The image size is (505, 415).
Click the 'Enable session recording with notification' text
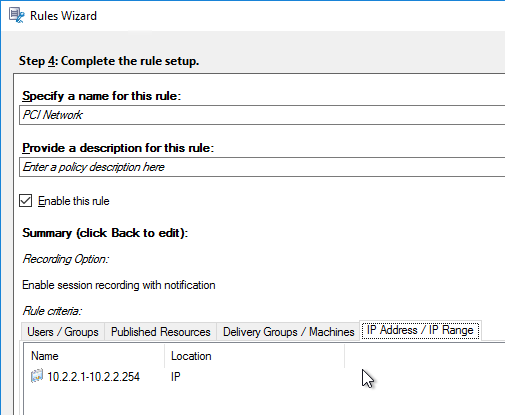pos(119,285)
